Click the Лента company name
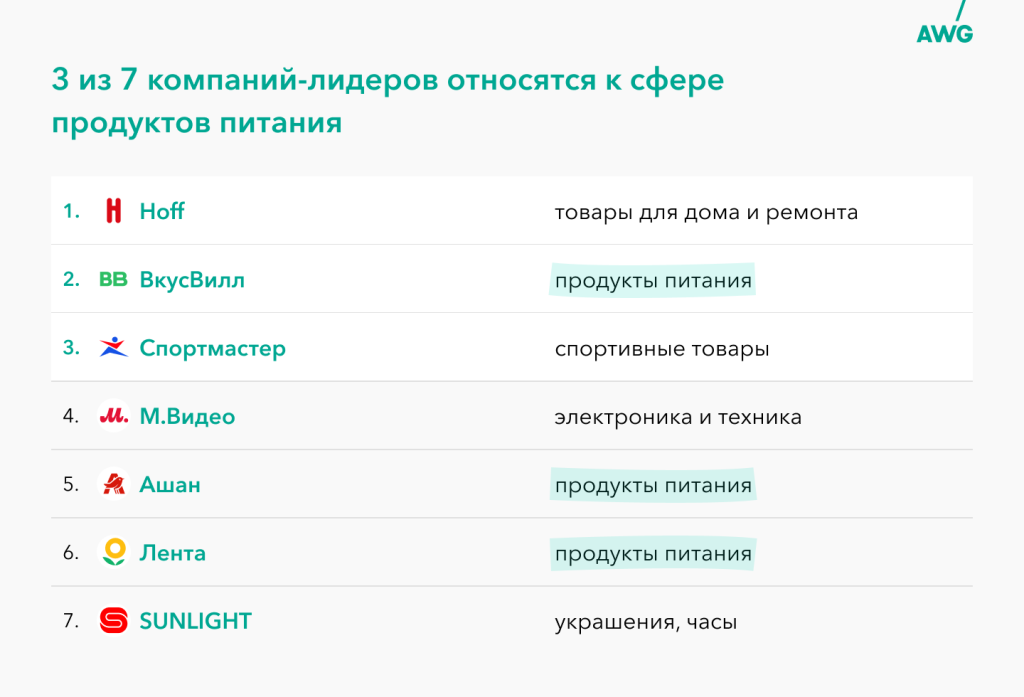Screen dimensions: 1024x697 pos(172,553)
